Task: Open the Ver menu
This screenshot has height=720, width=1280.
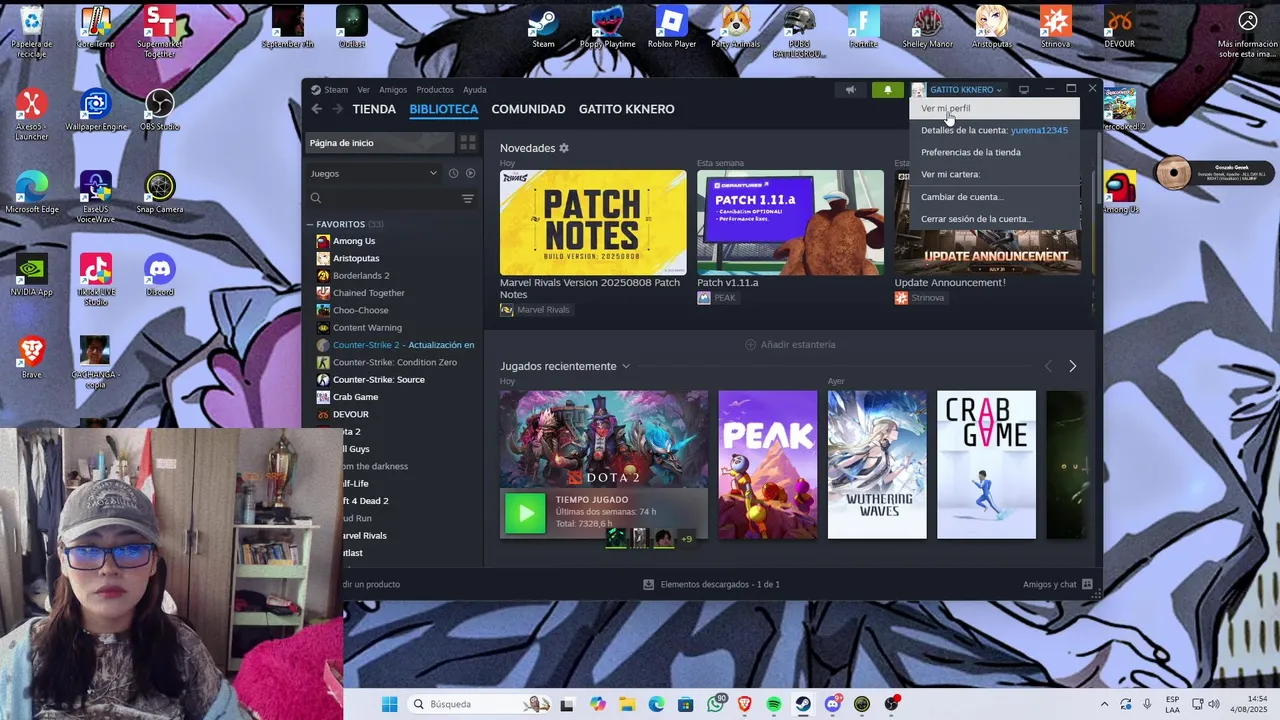Action: click(x=363, y=90)
